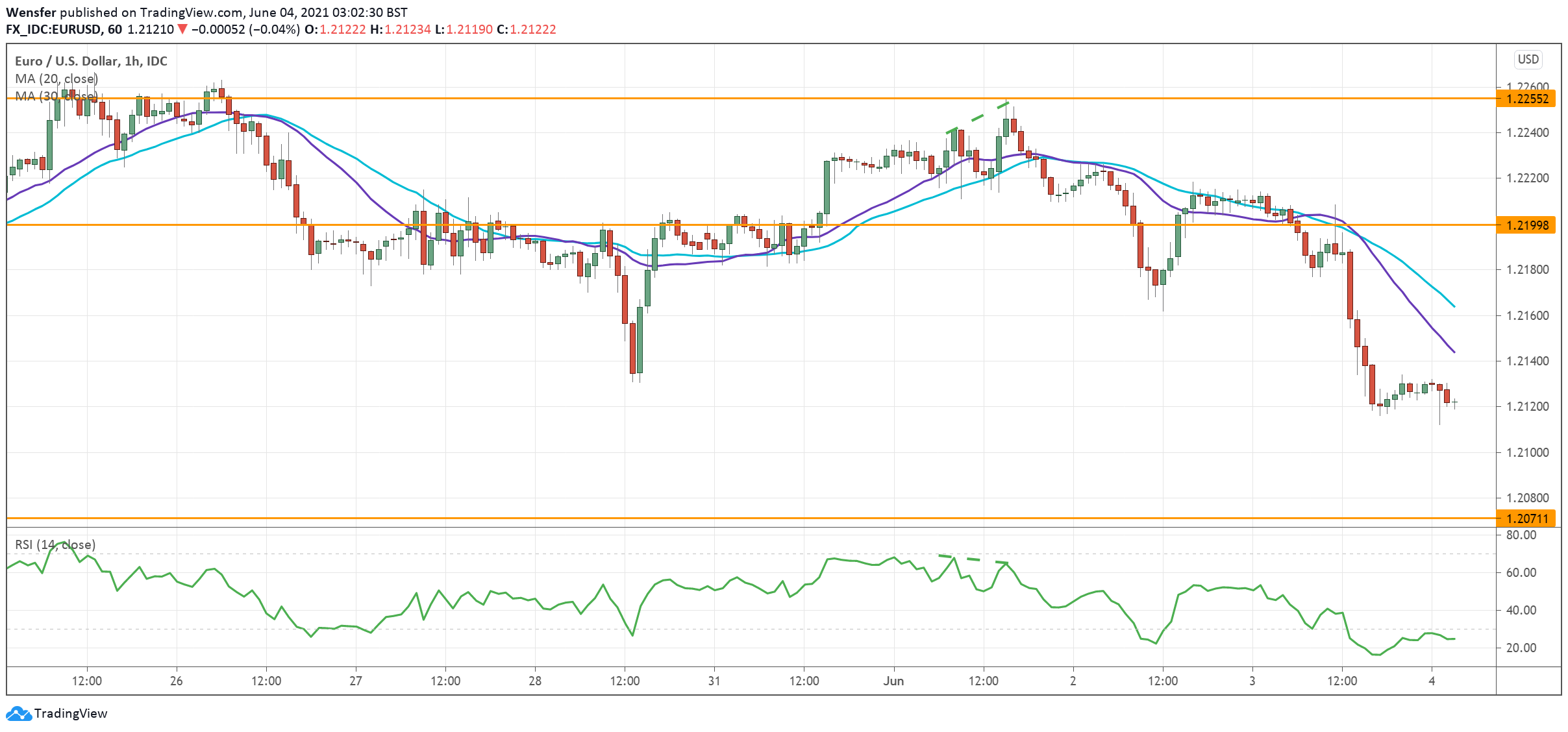Click the 1.21000 label on the price axis
The width and height of the screenshot is (1568, 732).
(1527, 452)
